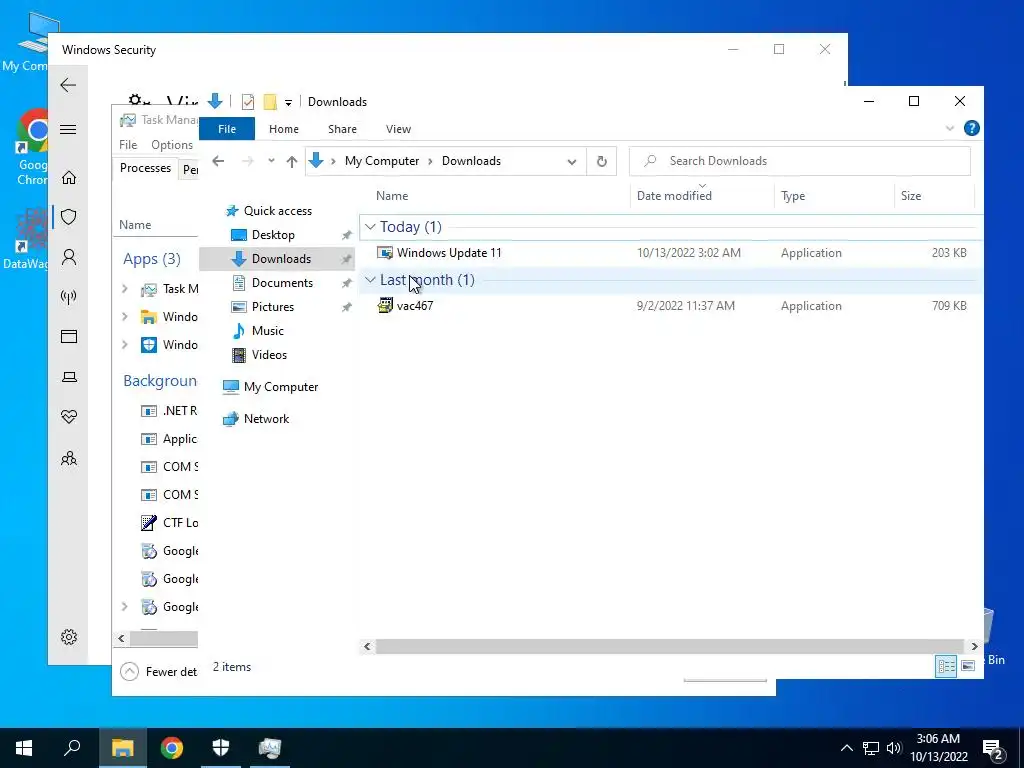Open address bar history dropdown
The image size is (1024, 768).
pos(571,161)
